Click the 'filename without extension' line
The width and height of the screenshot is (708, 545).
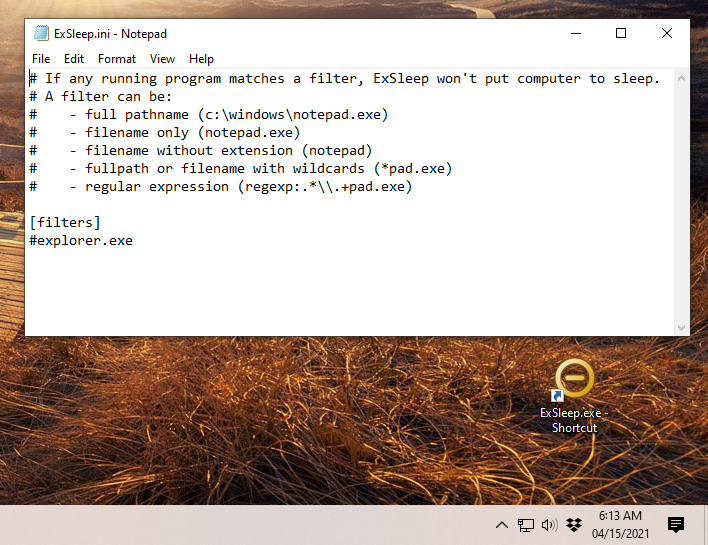tap(201, 151)
